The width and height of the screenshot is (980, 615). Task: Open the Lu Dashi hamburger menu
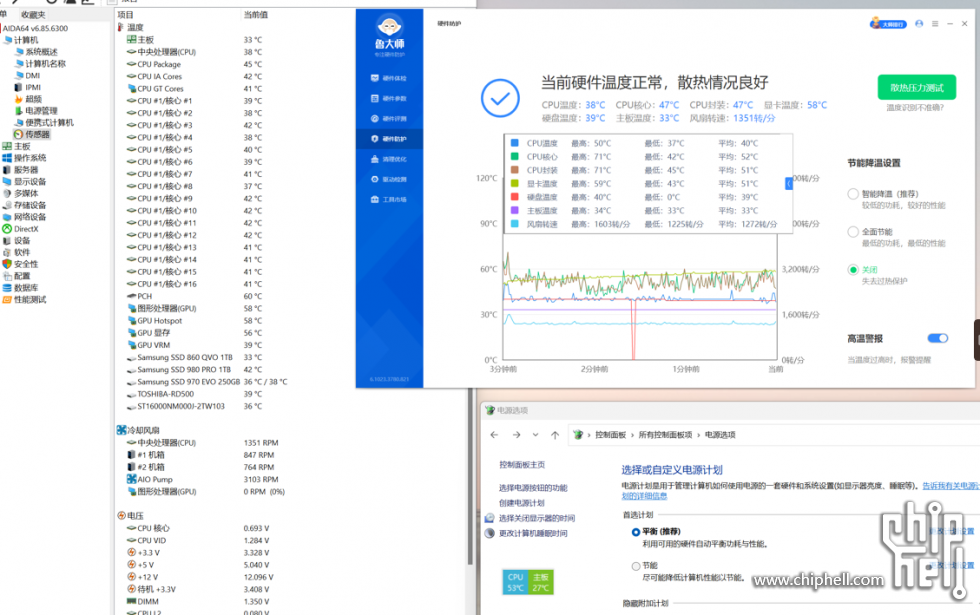(935, 24)
